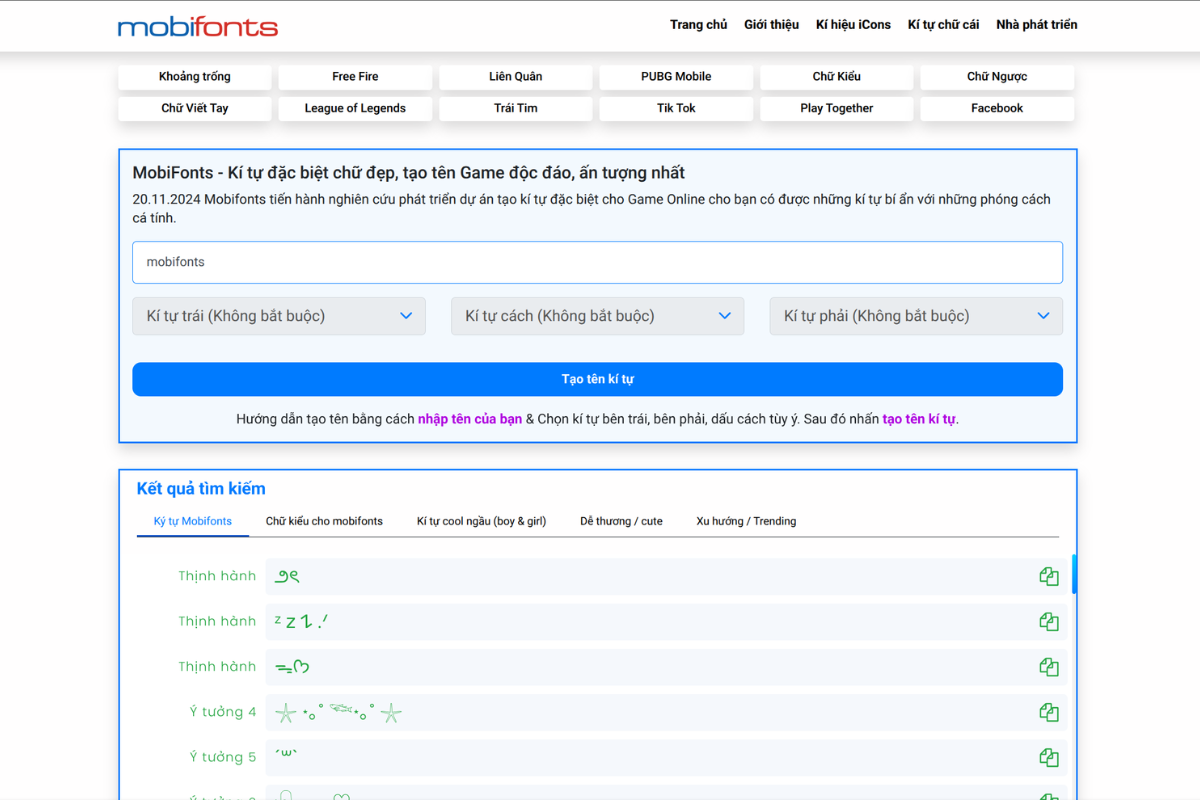The width and height of the screenshot is (1200, 800).
Task: Expand the Kí tự trái dropdown
Action: coord(279,316)
